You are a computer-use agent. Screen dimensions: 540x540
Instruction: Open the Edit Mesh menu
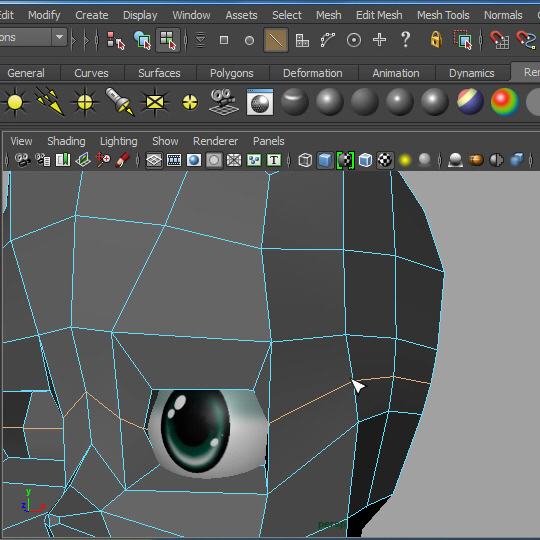click(x=379, y=15)
